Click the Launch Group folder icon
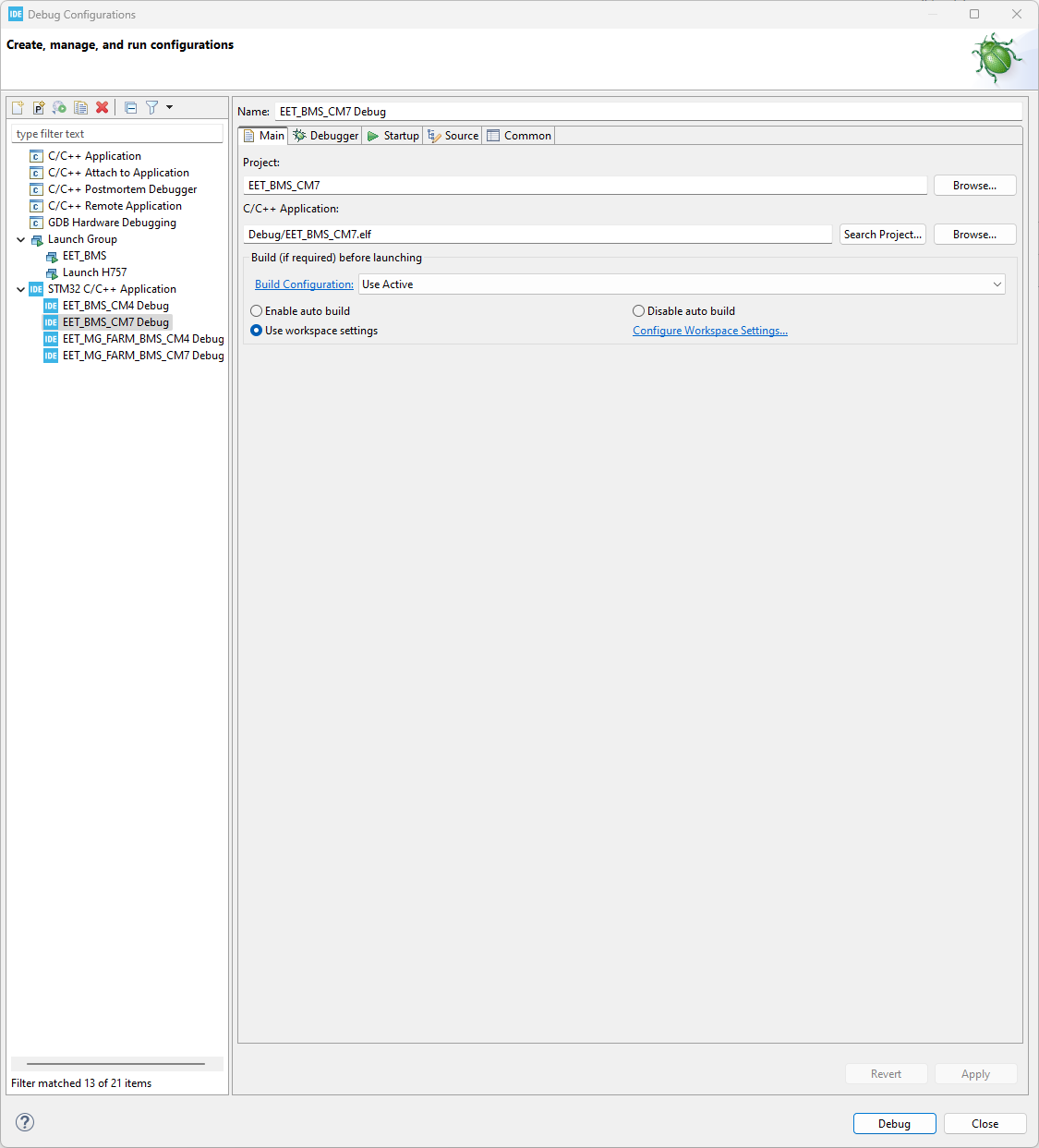The height and width of the screenshot is (1148, 1039). pos(37,240)
